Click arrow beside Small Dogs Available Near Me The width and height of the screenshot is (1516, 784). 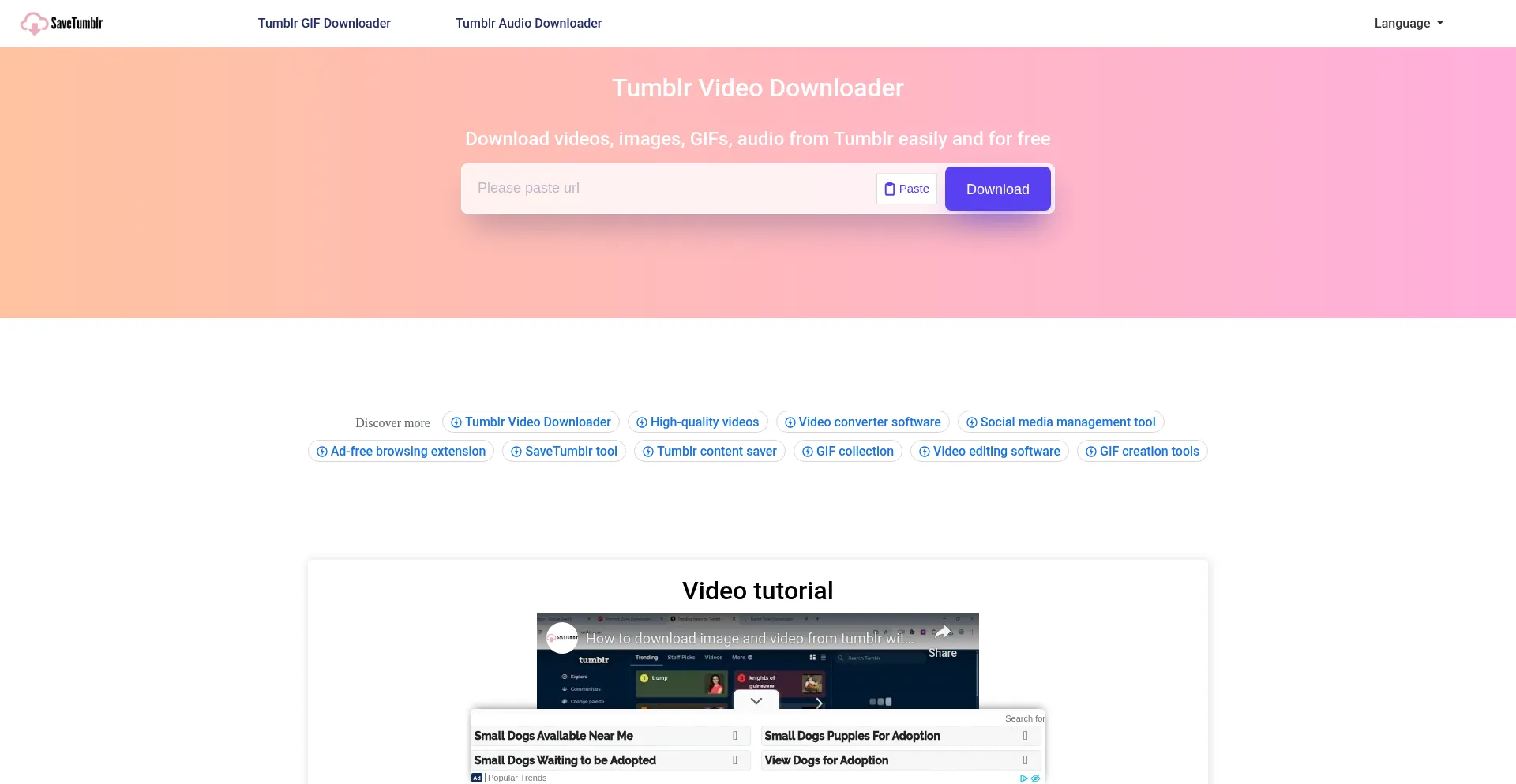click(x=734, y=736)
